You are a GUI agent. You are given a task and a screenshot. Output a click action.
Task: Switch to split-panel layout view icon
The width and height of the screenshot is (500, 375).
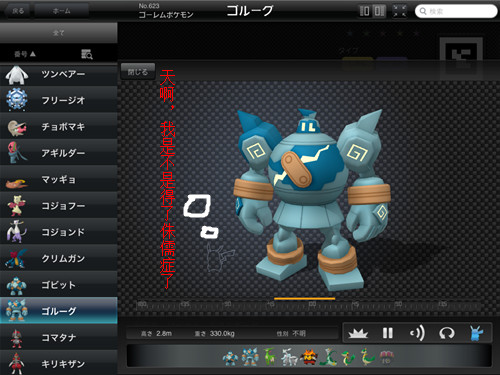click(379, 11)
